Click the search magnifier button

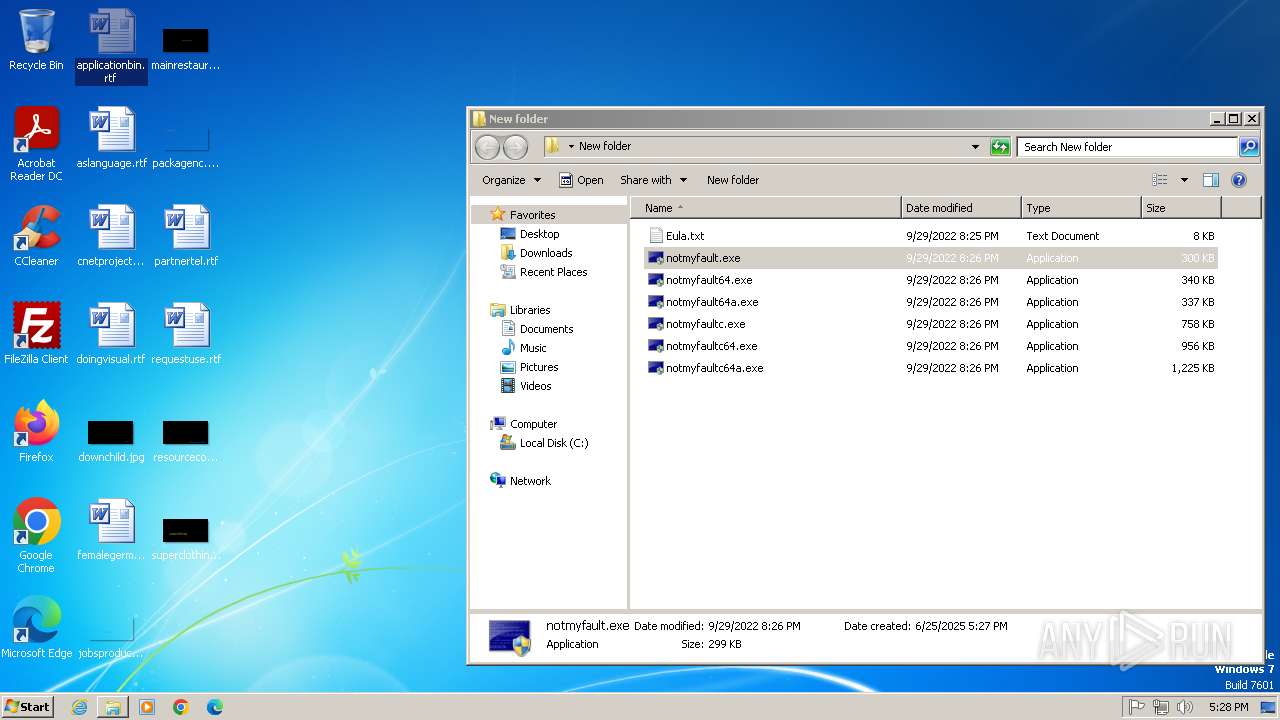click(x=1249, y=147)
